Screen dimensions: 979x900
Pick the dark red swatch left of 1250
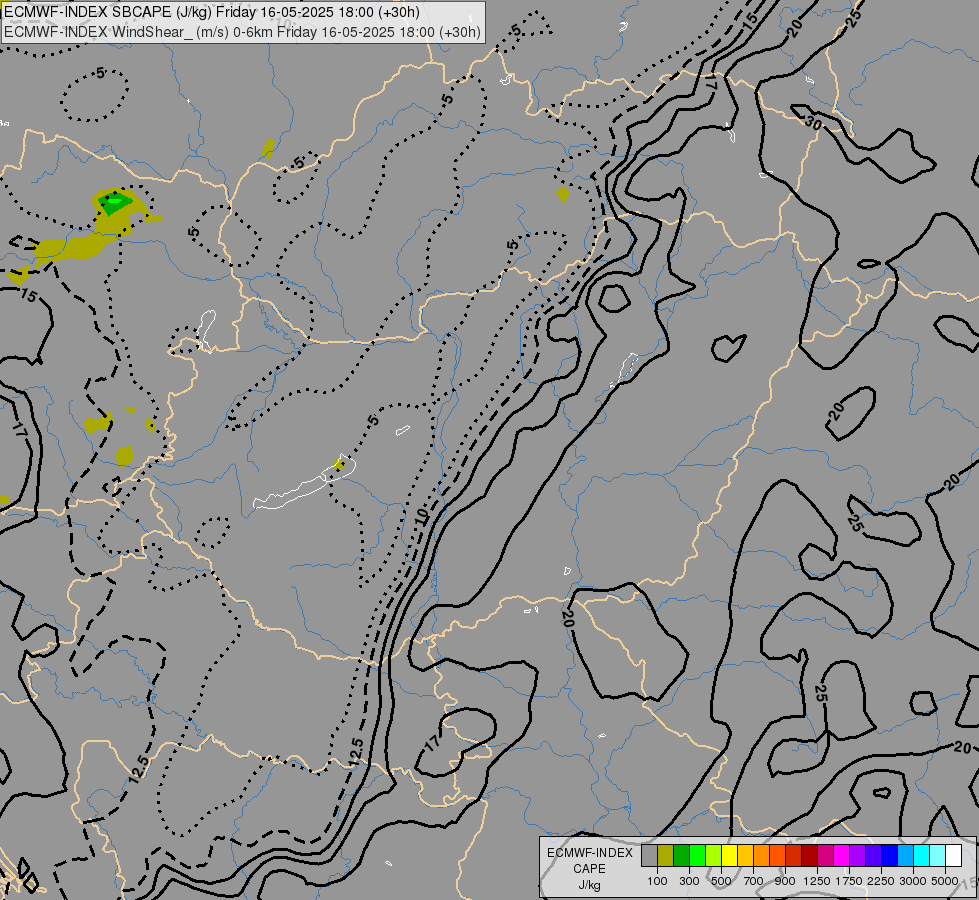click(x=809, y=856)
